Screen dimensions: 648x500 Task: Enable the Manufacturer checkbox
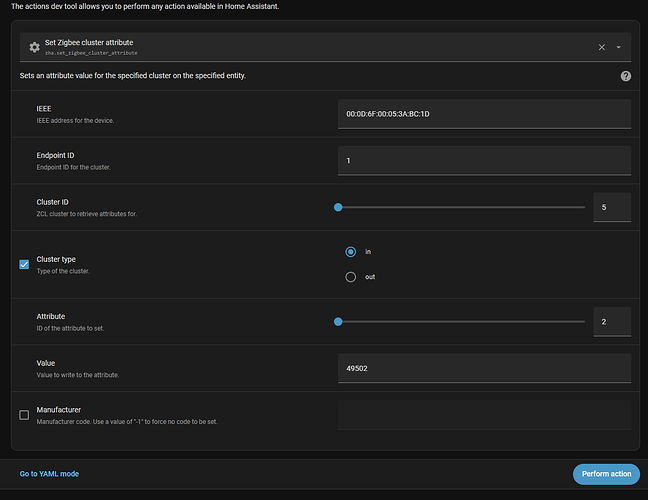24,414
